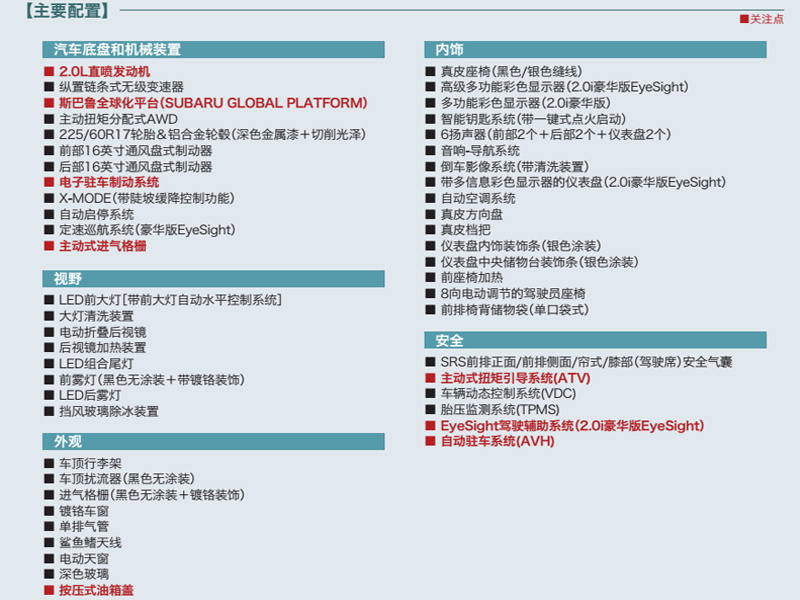Click 自动空调系统 row
800x600 pixels.
(x=471, y=198)
